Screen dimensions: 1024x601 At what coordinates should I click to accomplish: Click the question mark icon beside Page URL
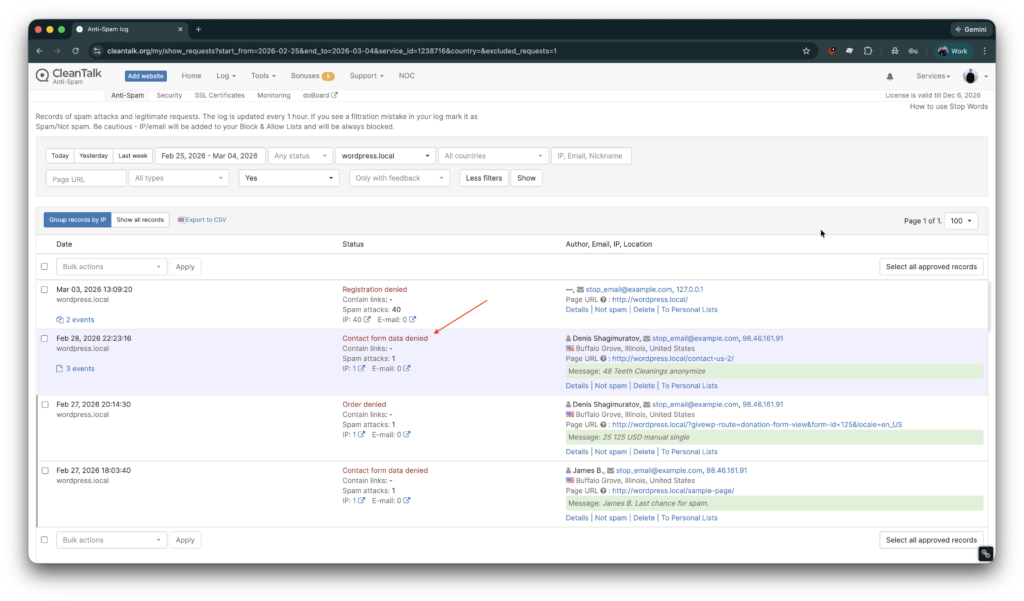click(x=604, y=299)
